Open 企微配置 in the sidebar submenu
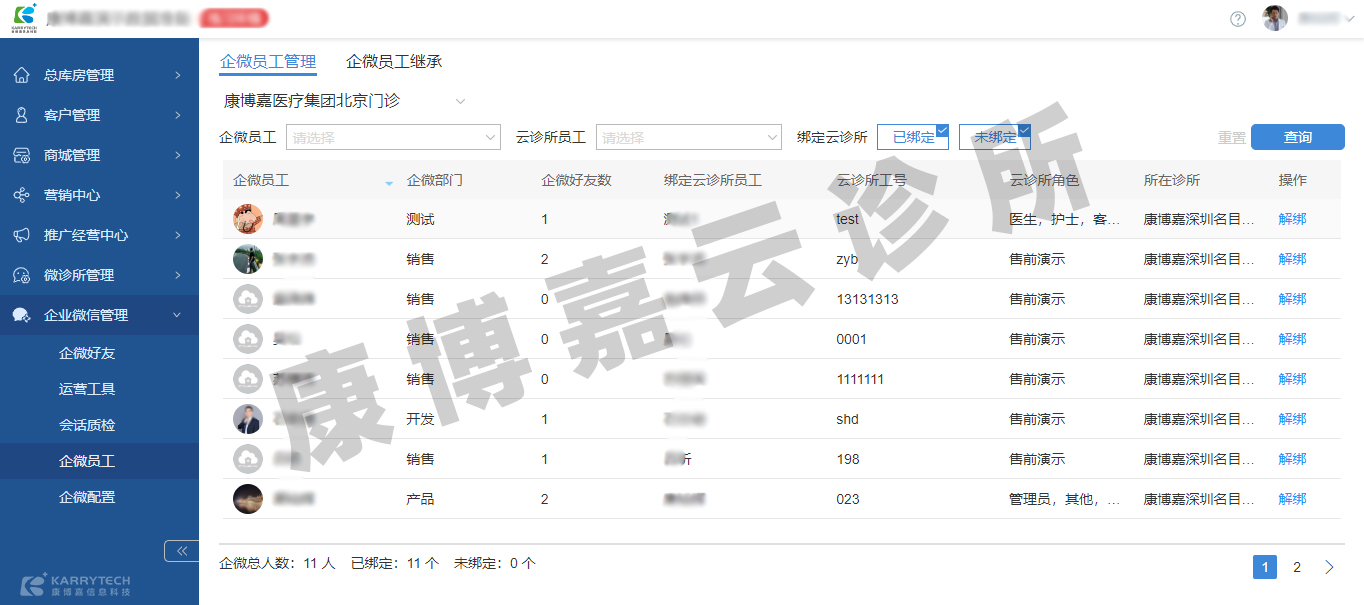Screen dimensions: 1364x605 (x=87, y=497)
